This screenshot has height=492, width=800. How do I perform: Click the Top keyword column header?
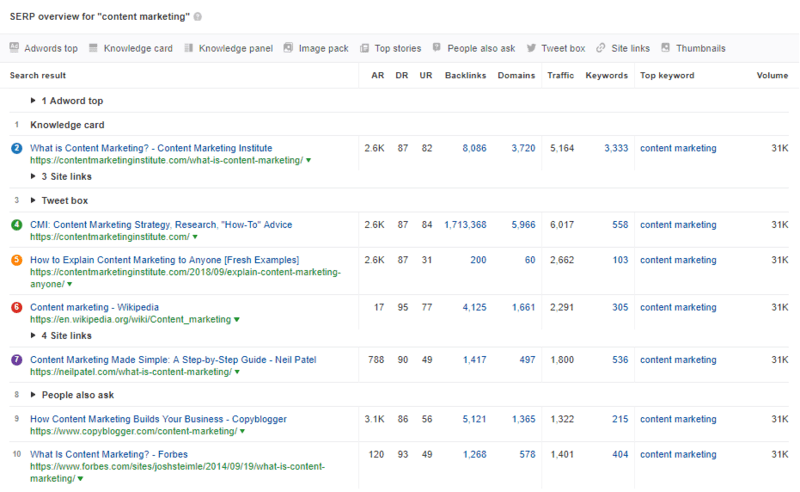click(667, 76)
